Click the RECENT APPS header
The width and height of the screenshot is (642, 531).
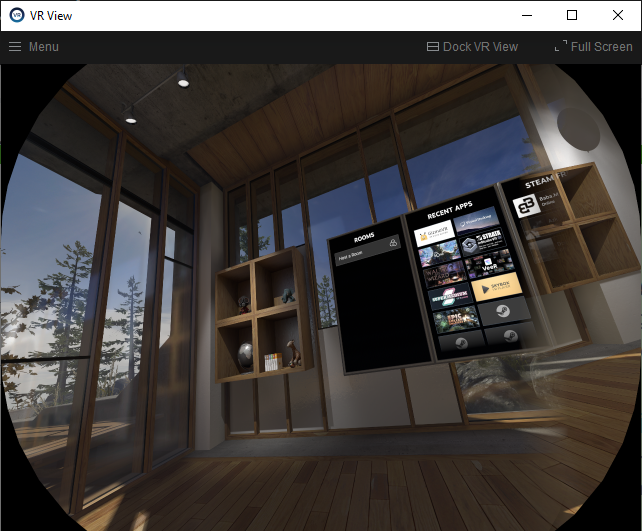[x=450, y=210]
